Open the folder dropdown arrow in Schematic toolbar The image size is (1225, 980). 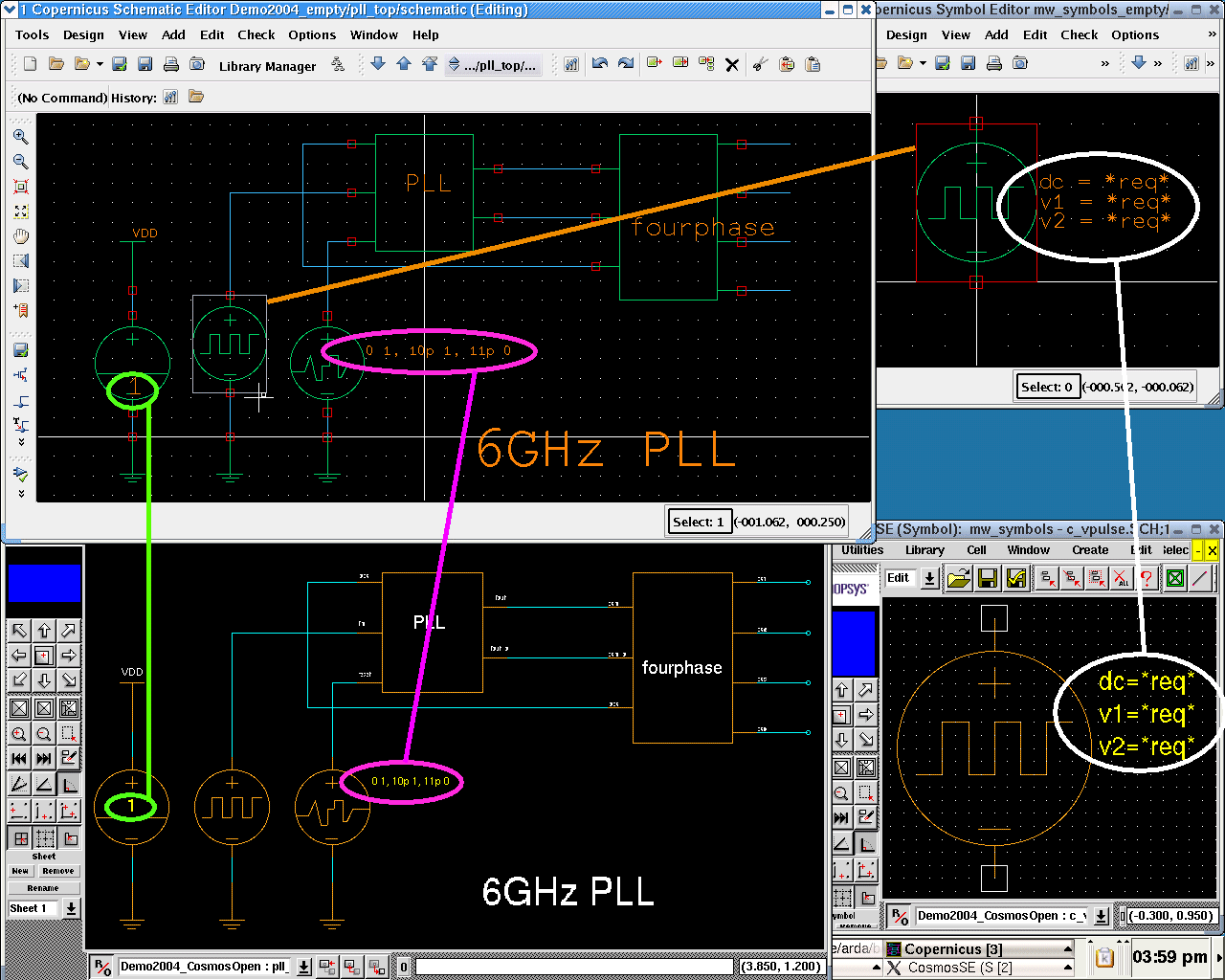[100, 64]
